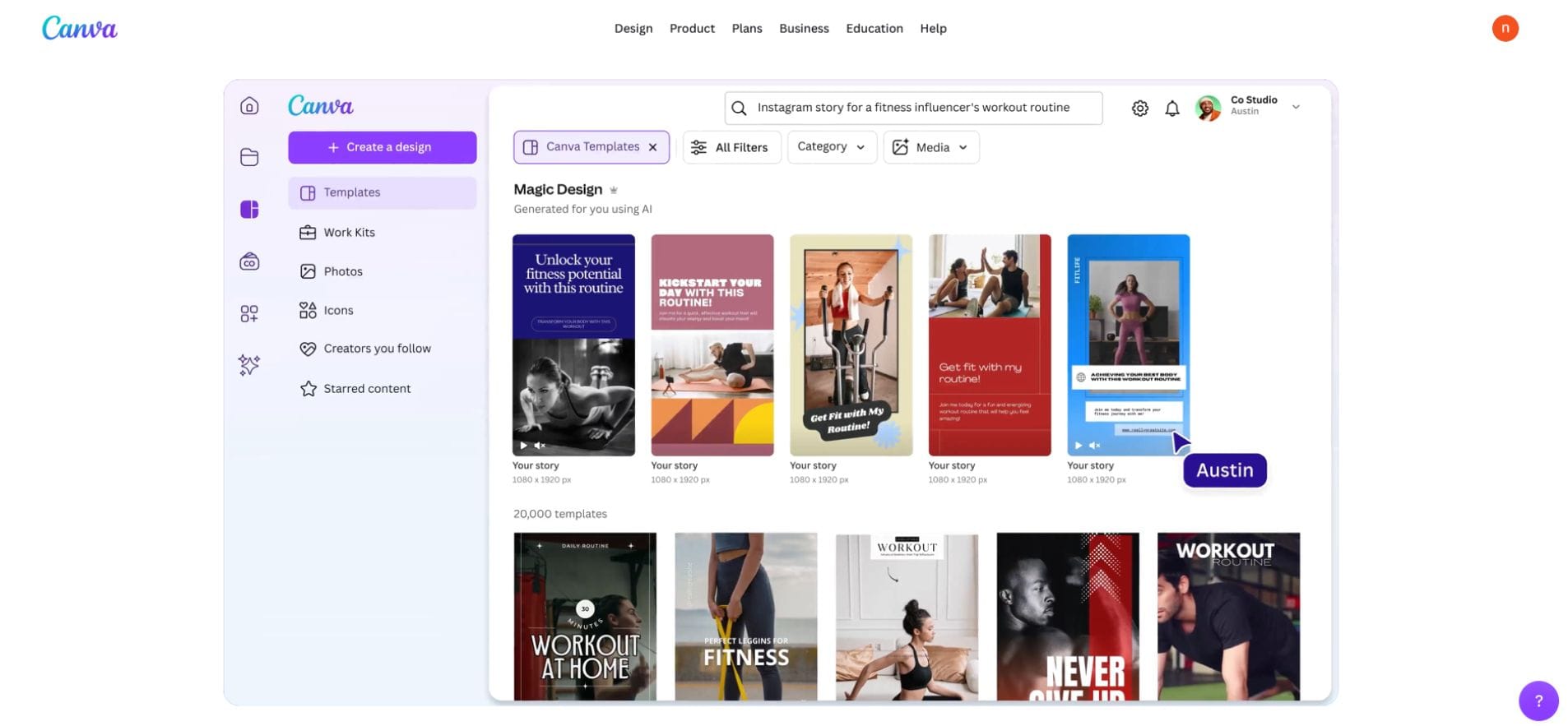The height and width of the screenshot is (726, 1568).
Task: Open the Kickstart Your Day story template
Action: coord(712,345)
